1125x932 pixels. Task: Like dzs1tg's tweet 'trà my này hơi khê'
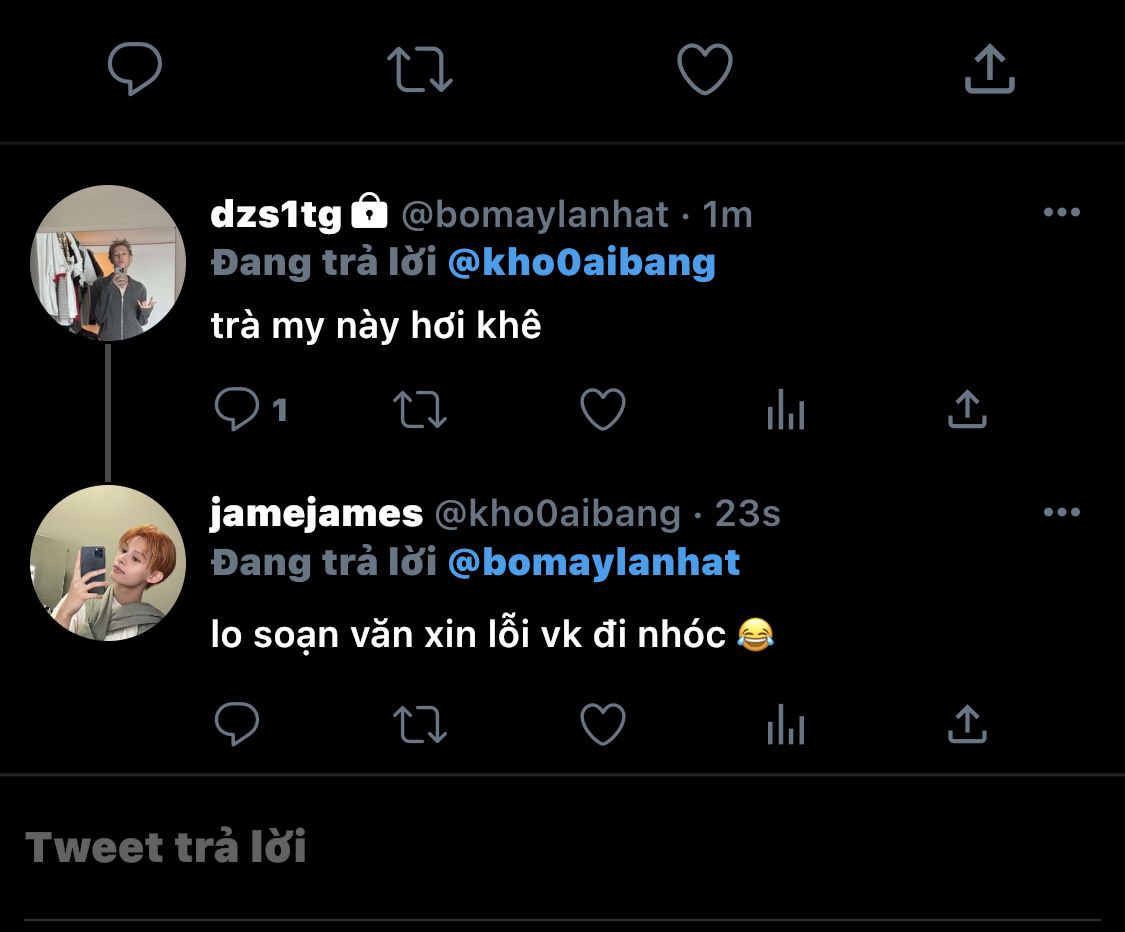pos(603,410)
